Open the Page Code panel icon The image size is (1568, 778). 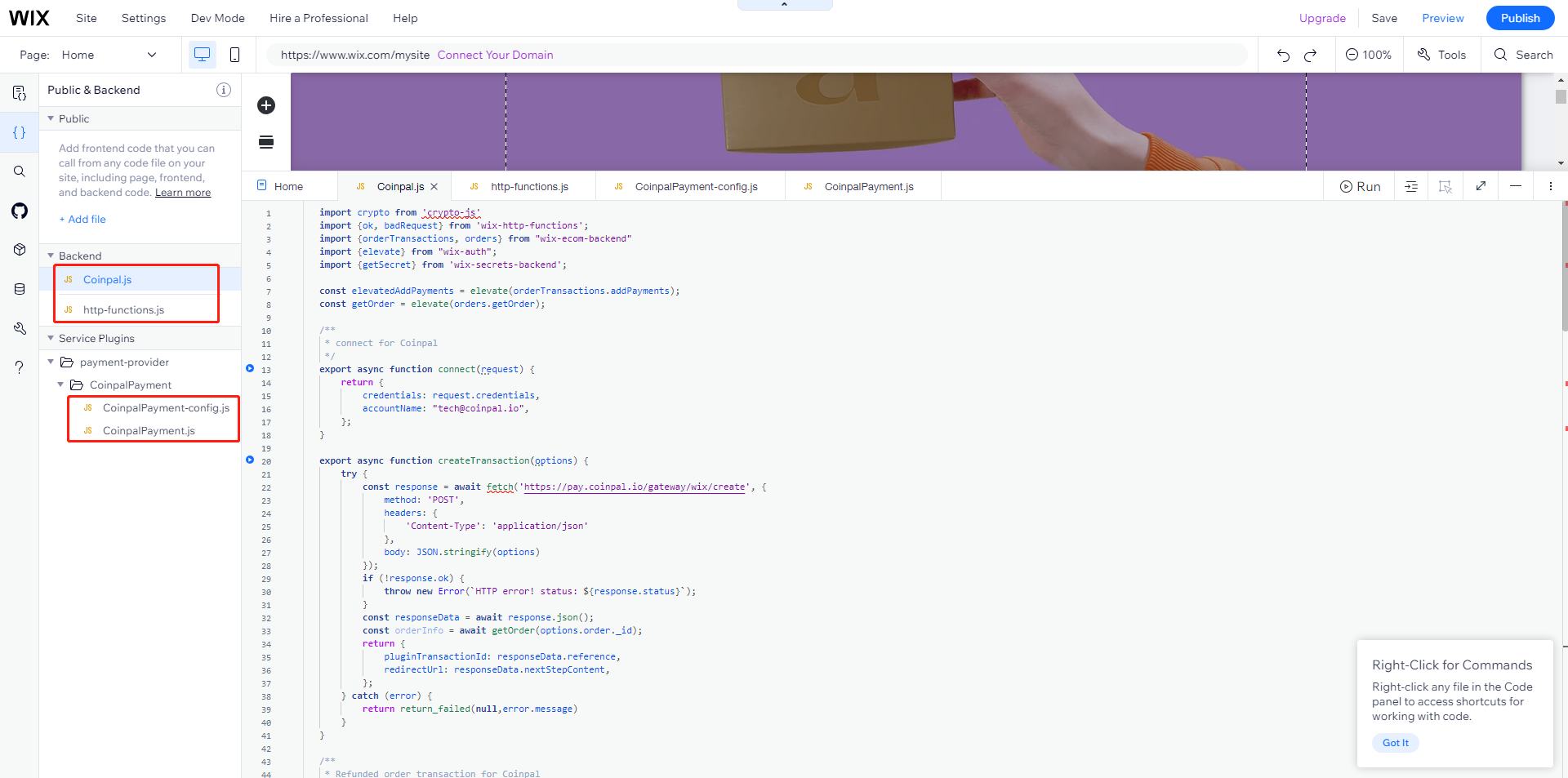(20, 93)
